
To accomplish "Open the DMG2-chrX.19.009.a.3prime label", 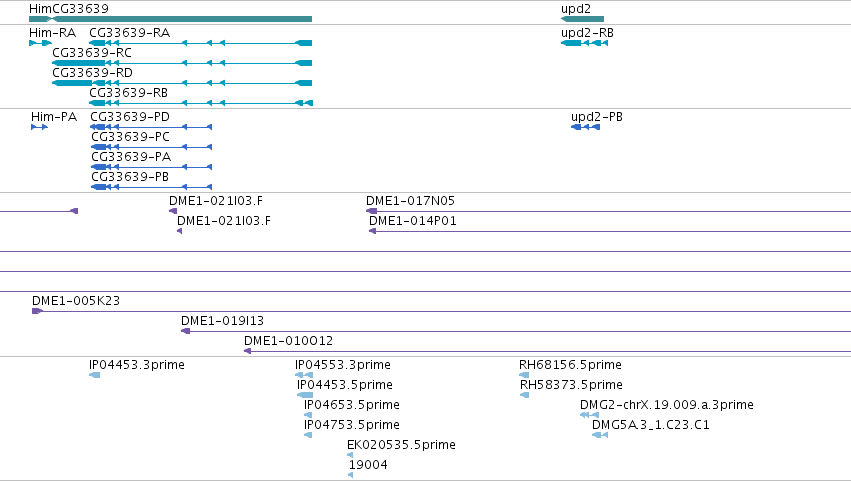I will tap(667, 405).
